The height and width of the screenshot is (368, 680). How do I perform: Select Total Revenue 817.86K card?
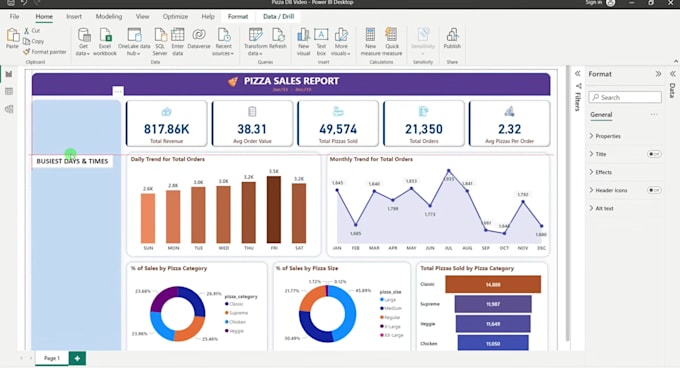[167, 124]
